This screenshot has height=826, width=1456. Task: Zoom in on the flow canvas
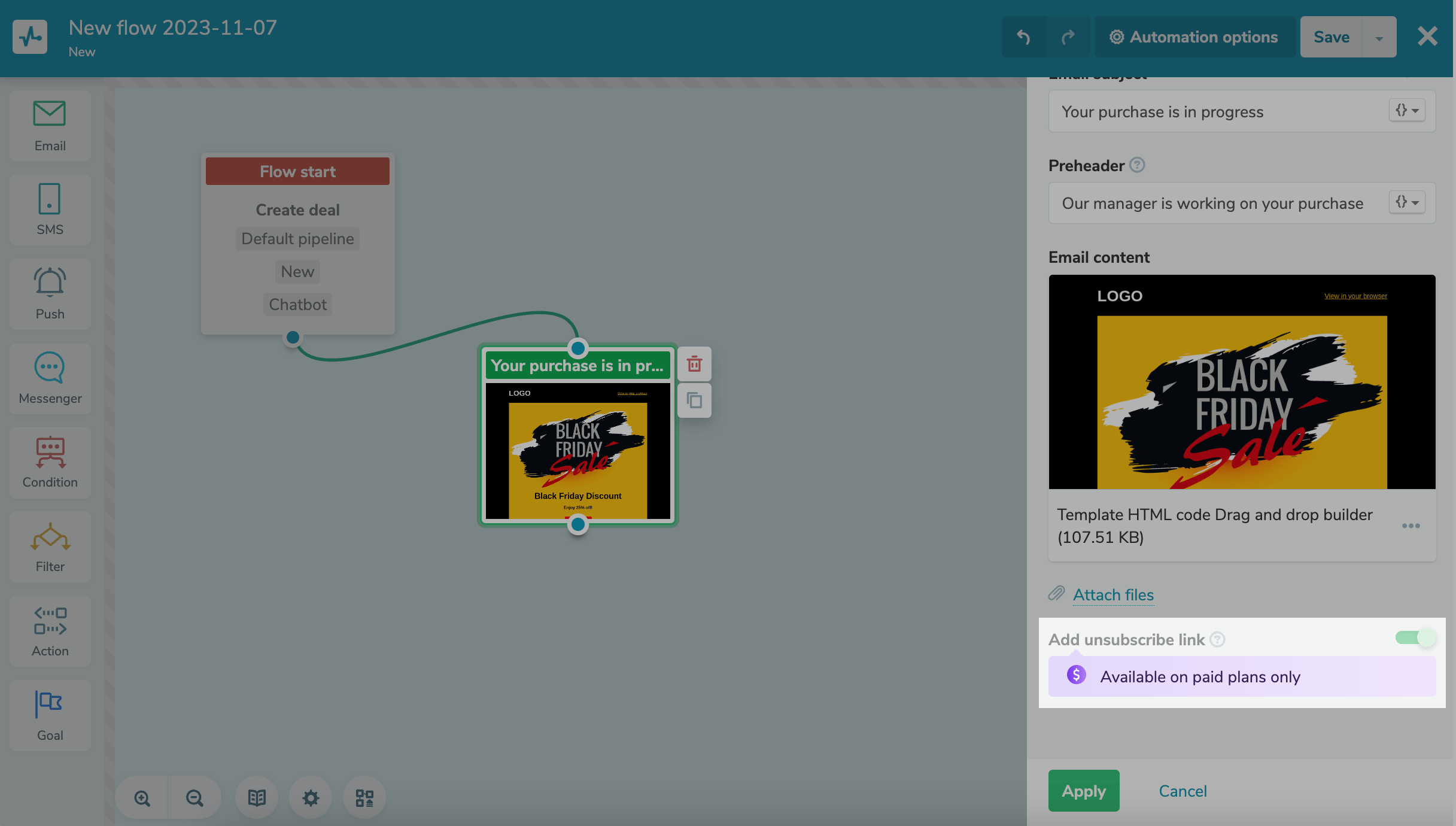click(x=142, y=798)
